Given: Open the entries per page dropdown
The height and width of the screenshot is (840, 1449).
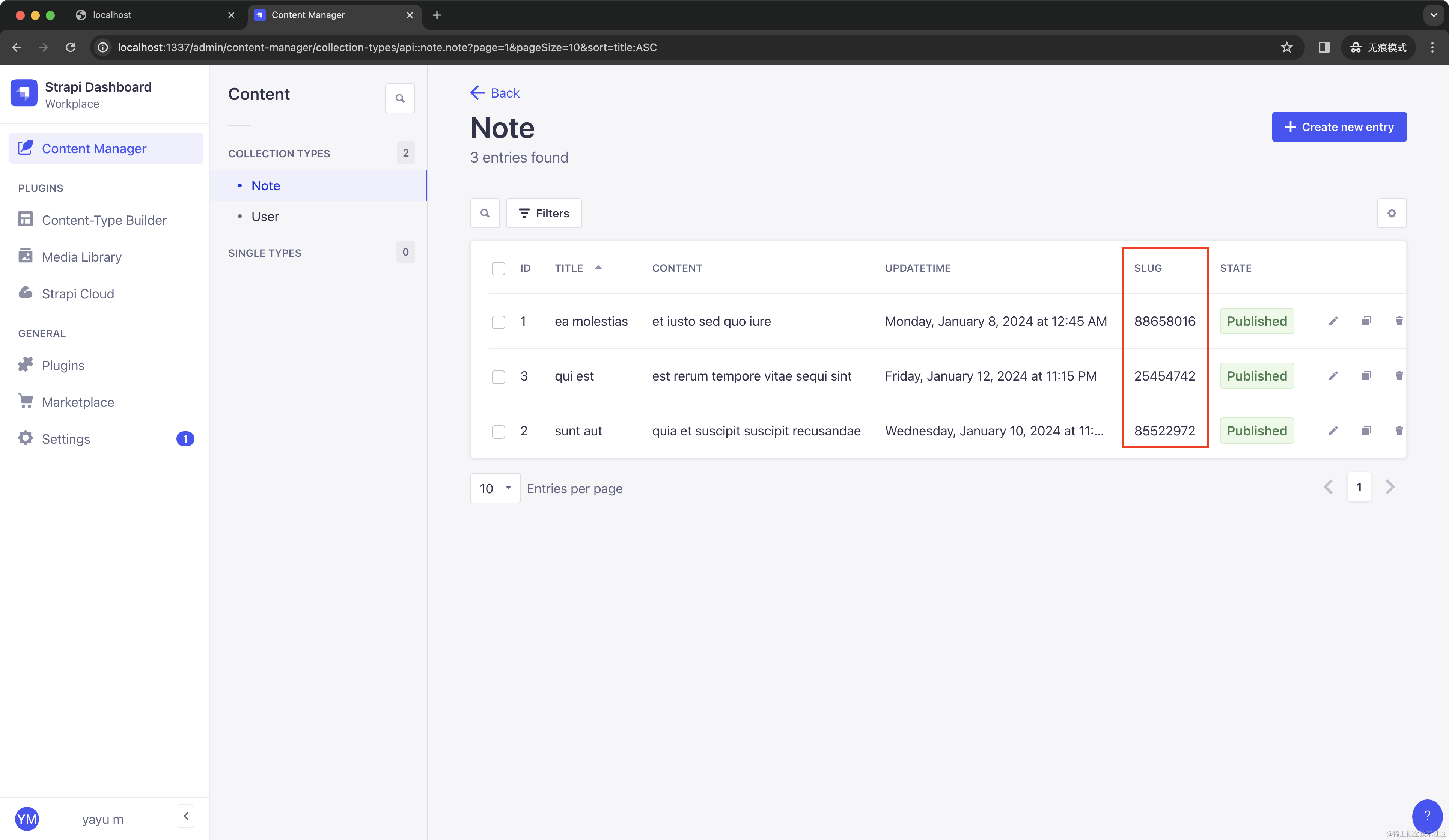Looking at the screenshot, I should coord(495,488).
